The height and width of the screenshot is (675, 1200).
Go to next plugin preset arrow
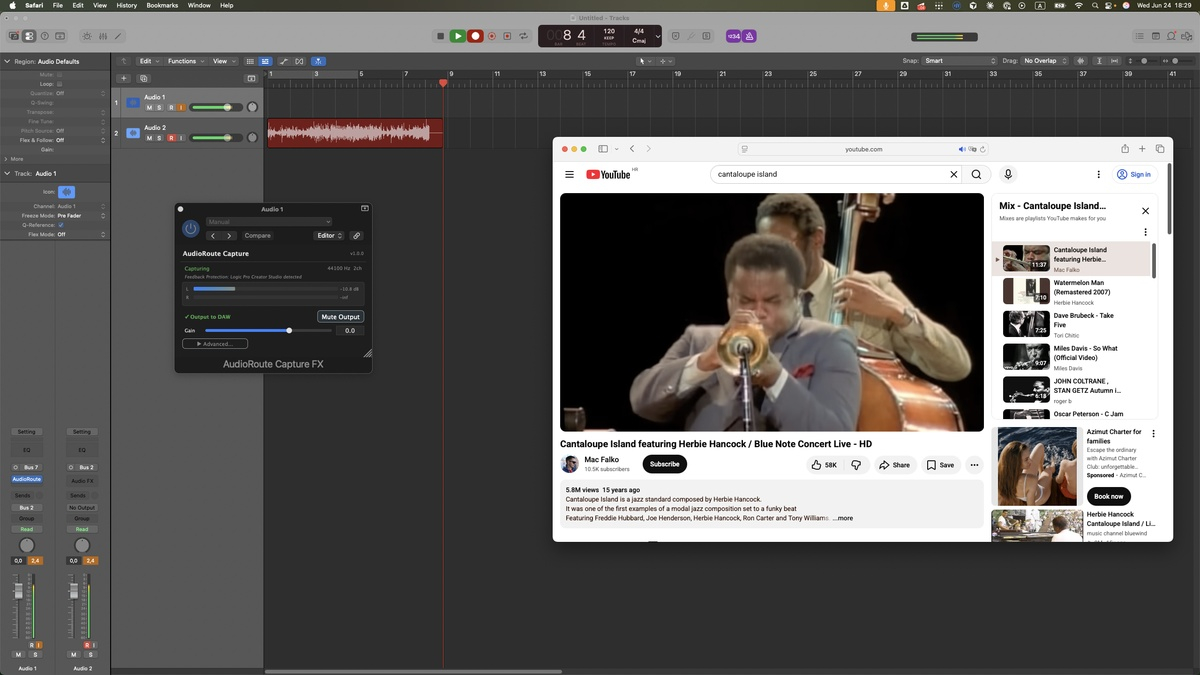[229, 236]
